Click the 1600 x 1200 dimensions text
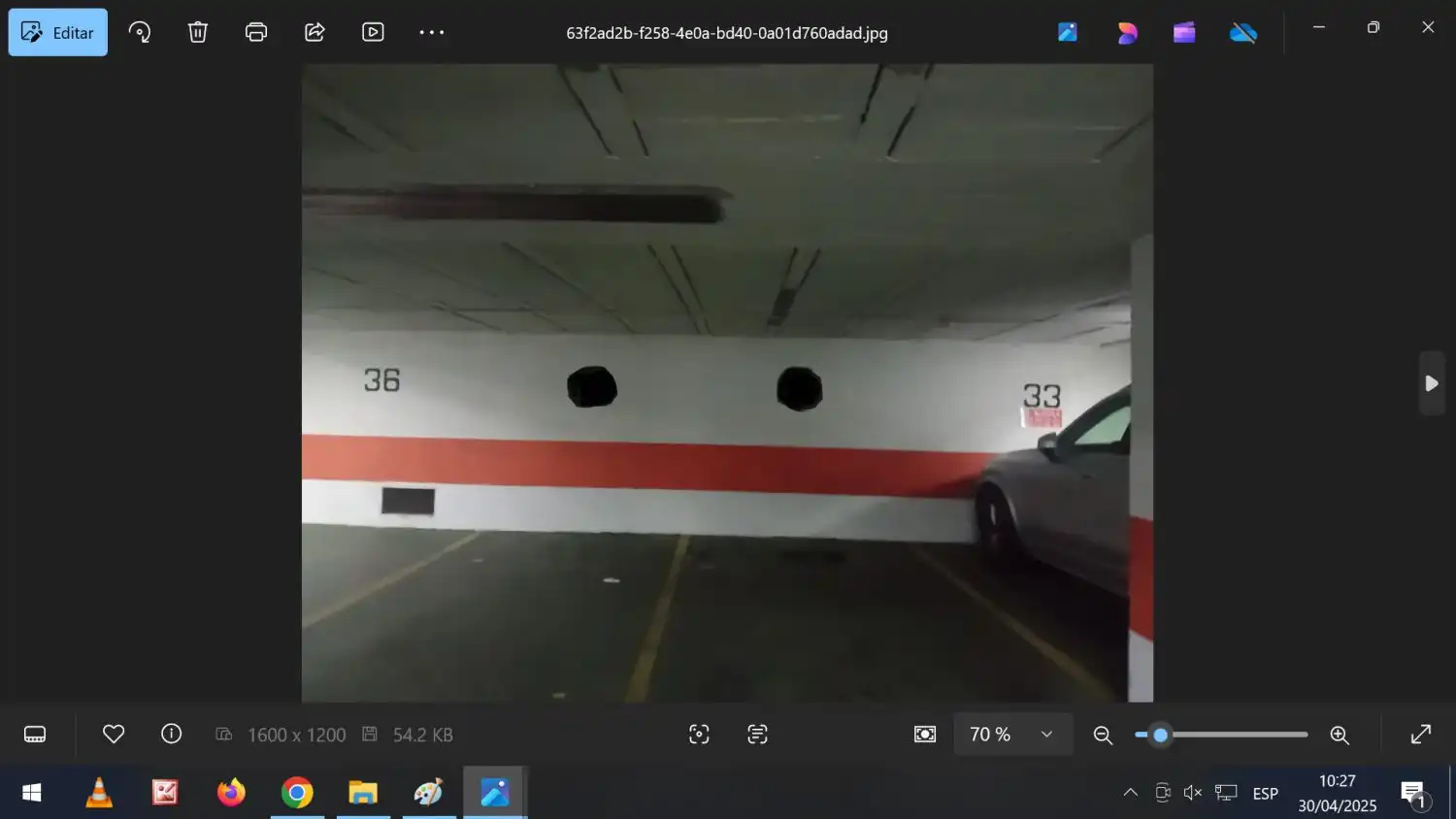The width and height of the screenshot is (1456, 819). point(296,735)
